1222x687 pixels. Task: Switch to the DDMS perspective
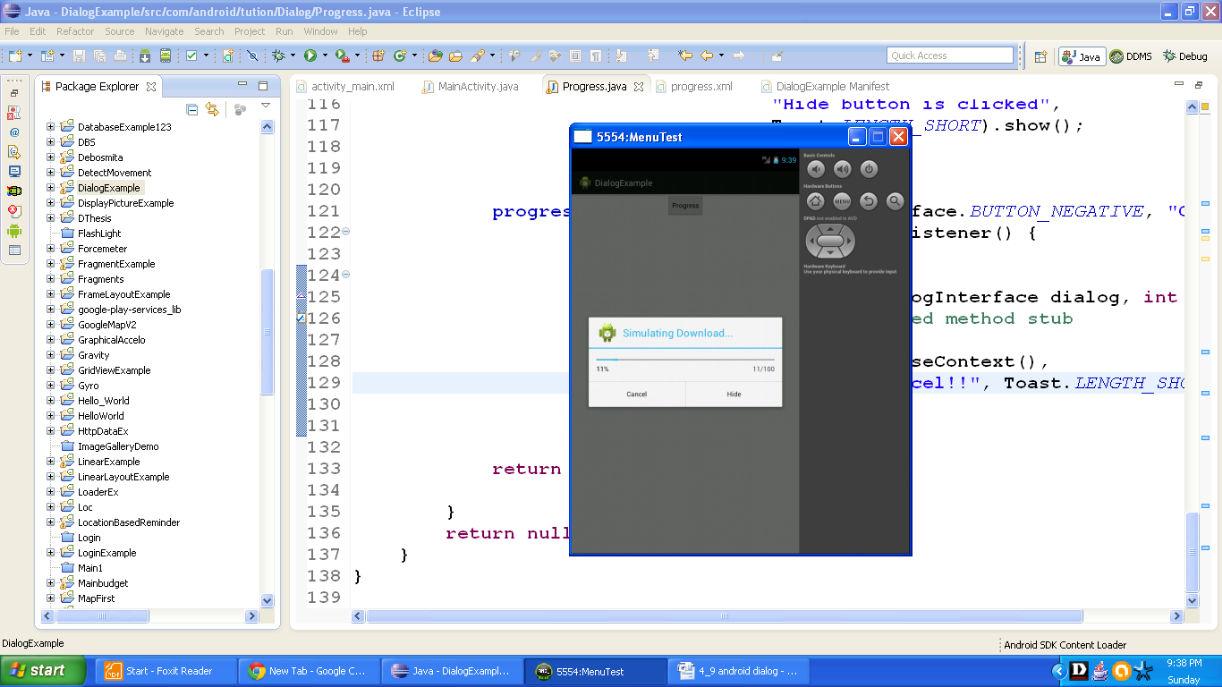point(1130,57)
